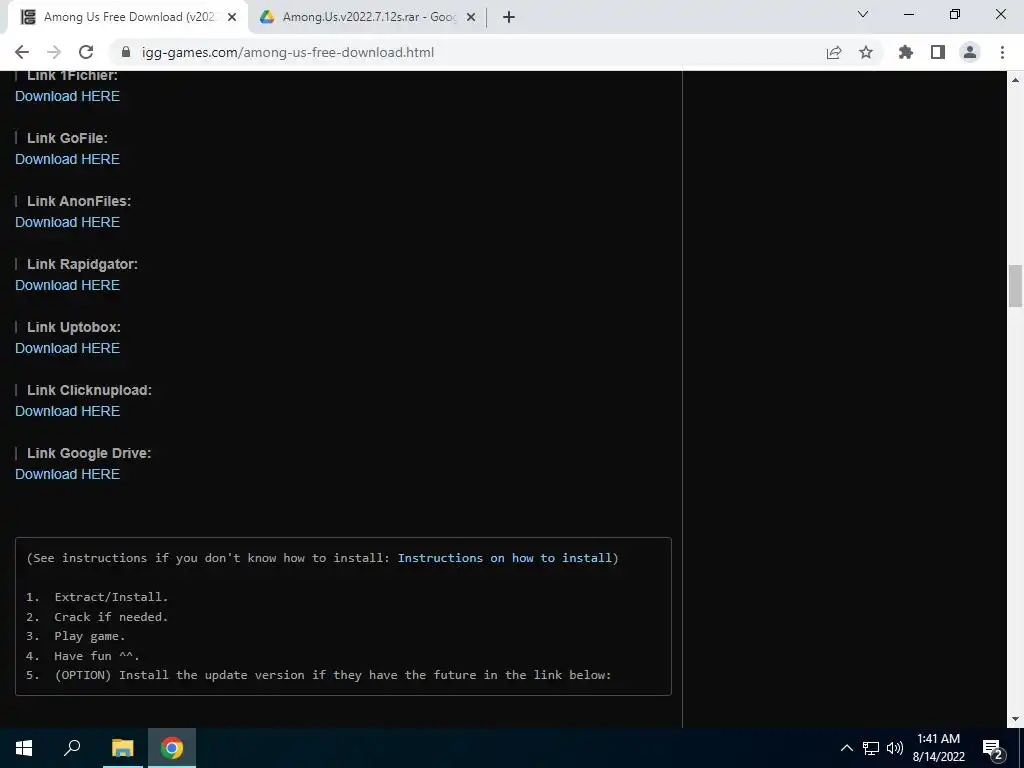1024x768 pixels.
Task: Select the 'Play game.' step text
Action: (x=89, y=636)
